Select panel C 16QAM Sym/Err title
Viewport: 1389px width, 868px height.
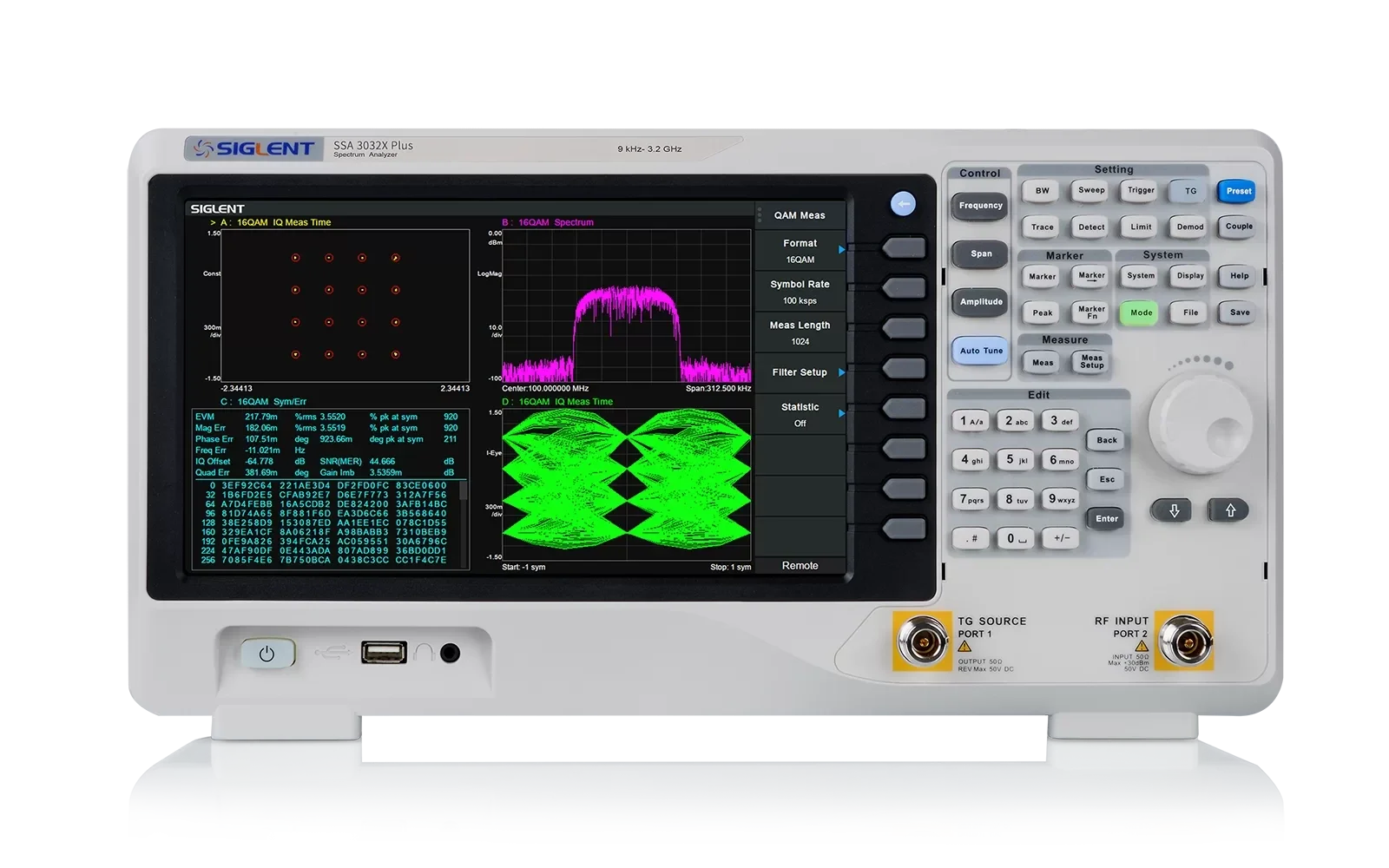tap(263, 402)
